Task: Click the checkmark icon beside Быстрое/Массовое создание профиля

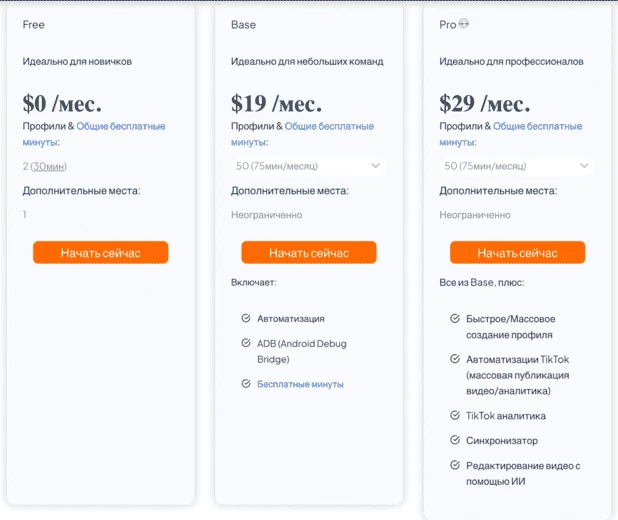Action: [x=455, y=318]
